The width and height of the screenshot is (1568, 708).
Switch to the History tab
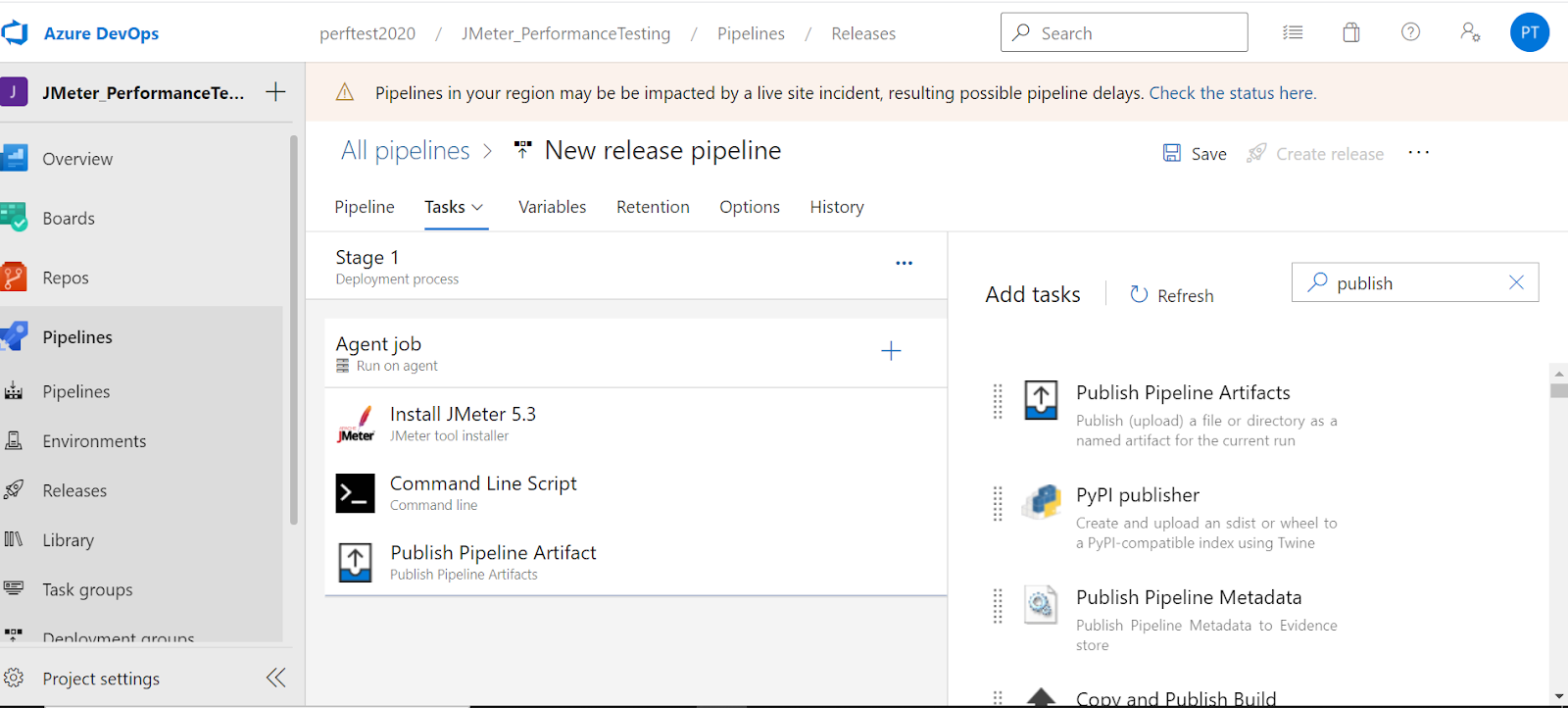point(837,207)
